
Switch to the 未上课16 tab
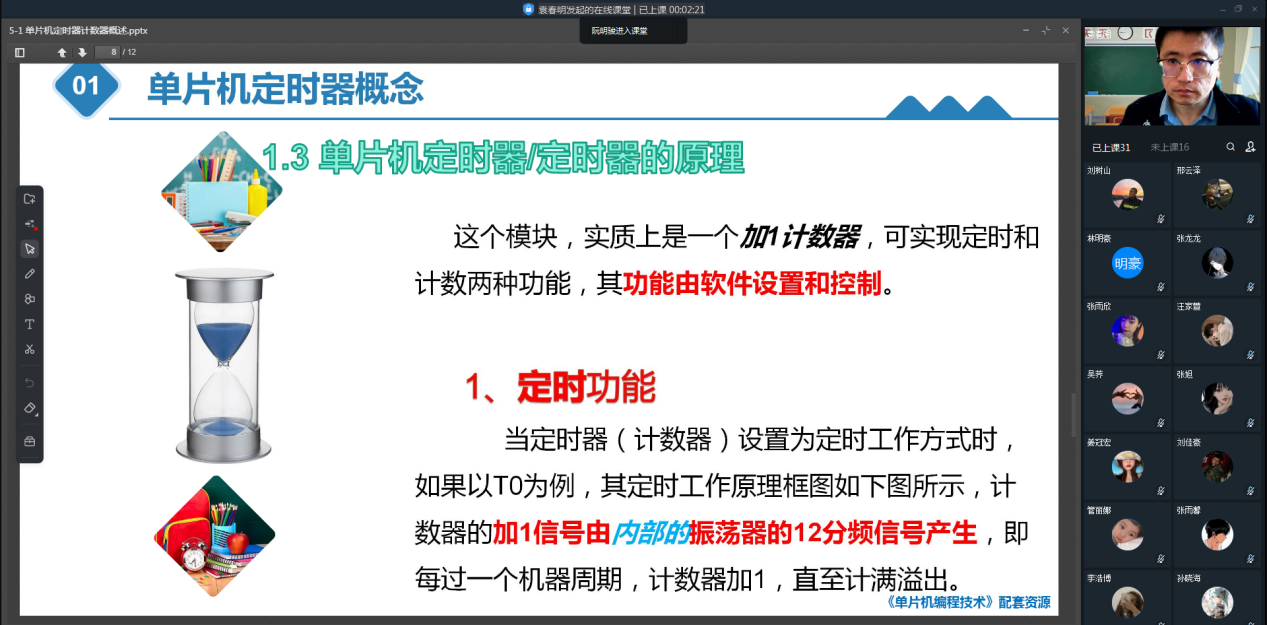coord(1169,147)
